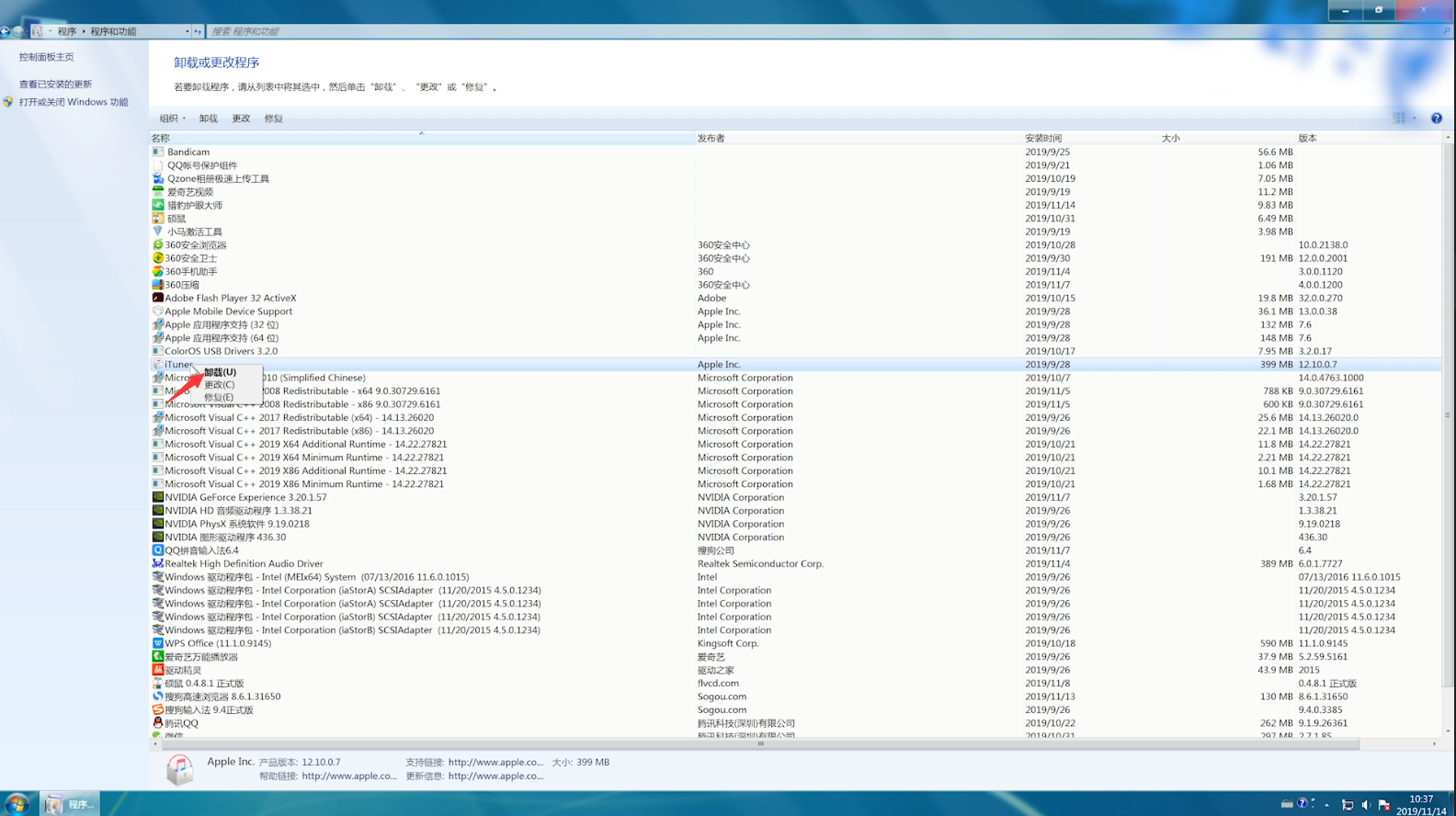Open the 更新信息 apple URL

[495, 776]
